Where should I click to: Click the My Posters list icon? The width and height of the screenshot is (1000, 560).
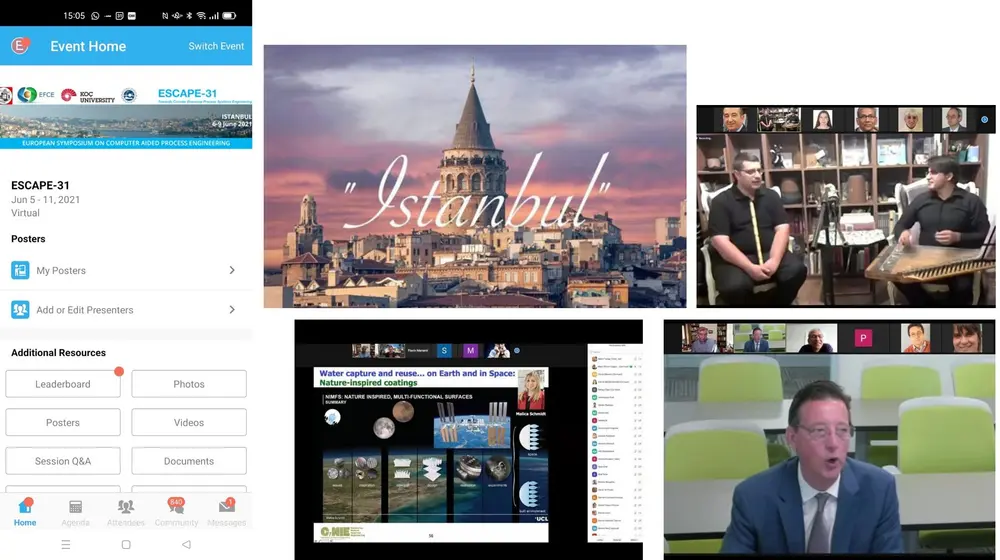tap(20, 270)
